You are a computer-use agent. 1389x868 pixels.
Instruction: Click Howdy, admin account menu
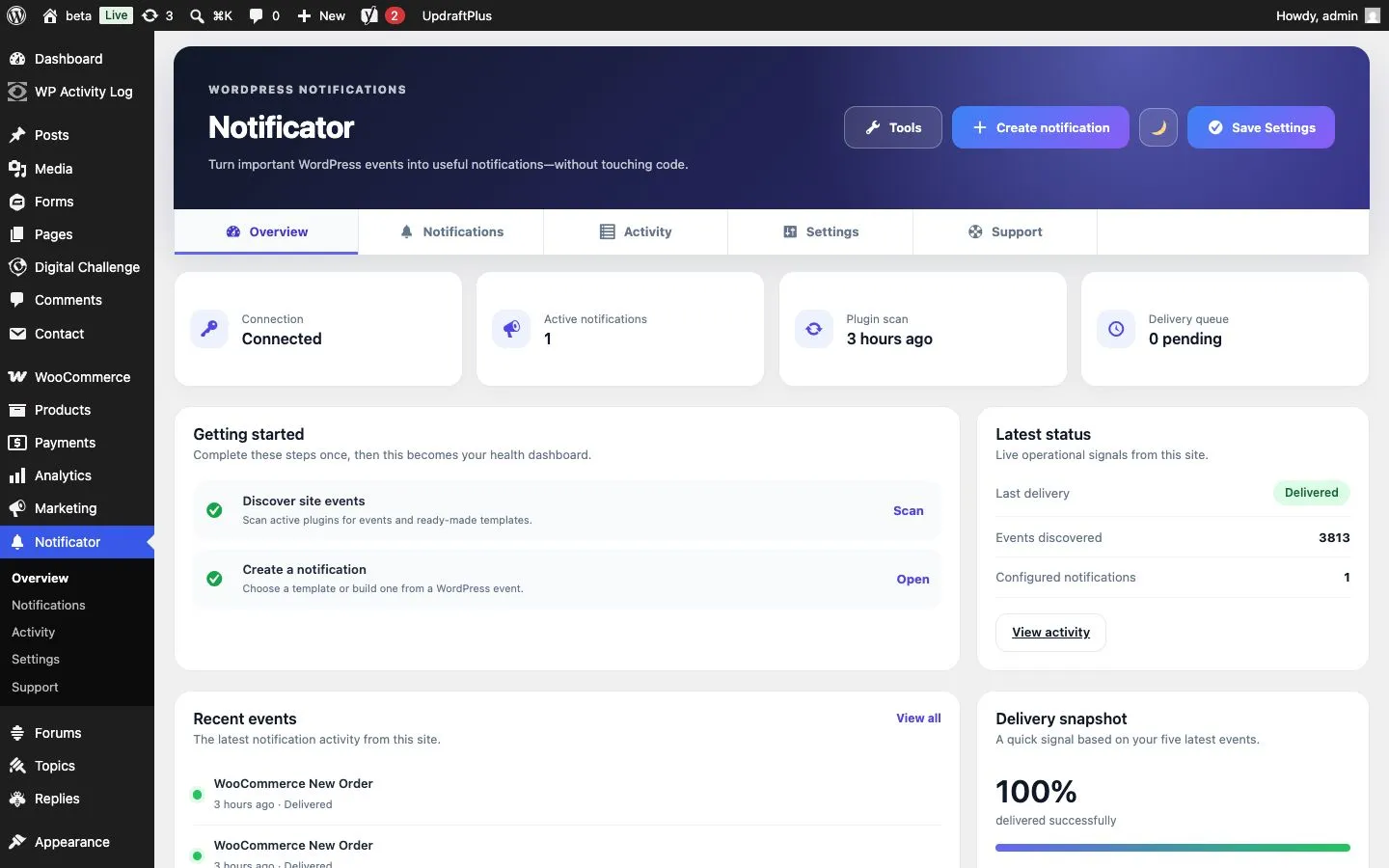[1329, 15]
